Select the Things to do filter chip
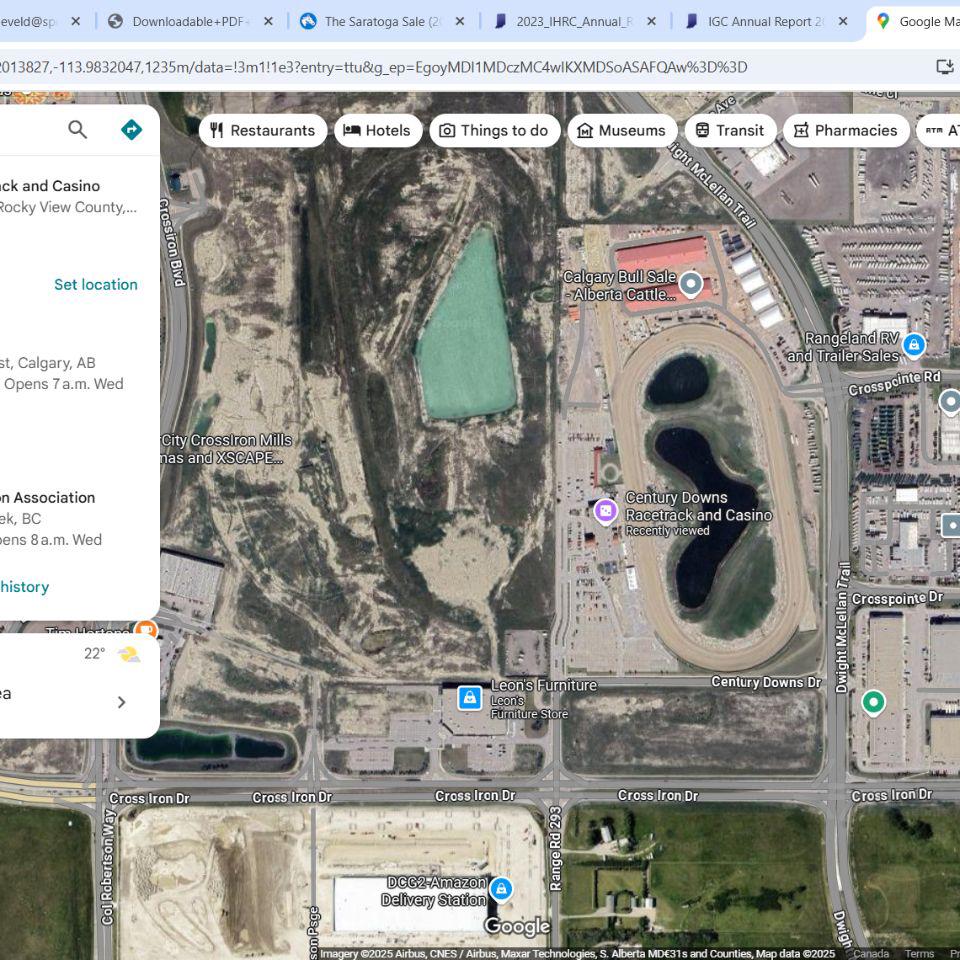This screenshot has height=960, width=960. pos(495,130)
